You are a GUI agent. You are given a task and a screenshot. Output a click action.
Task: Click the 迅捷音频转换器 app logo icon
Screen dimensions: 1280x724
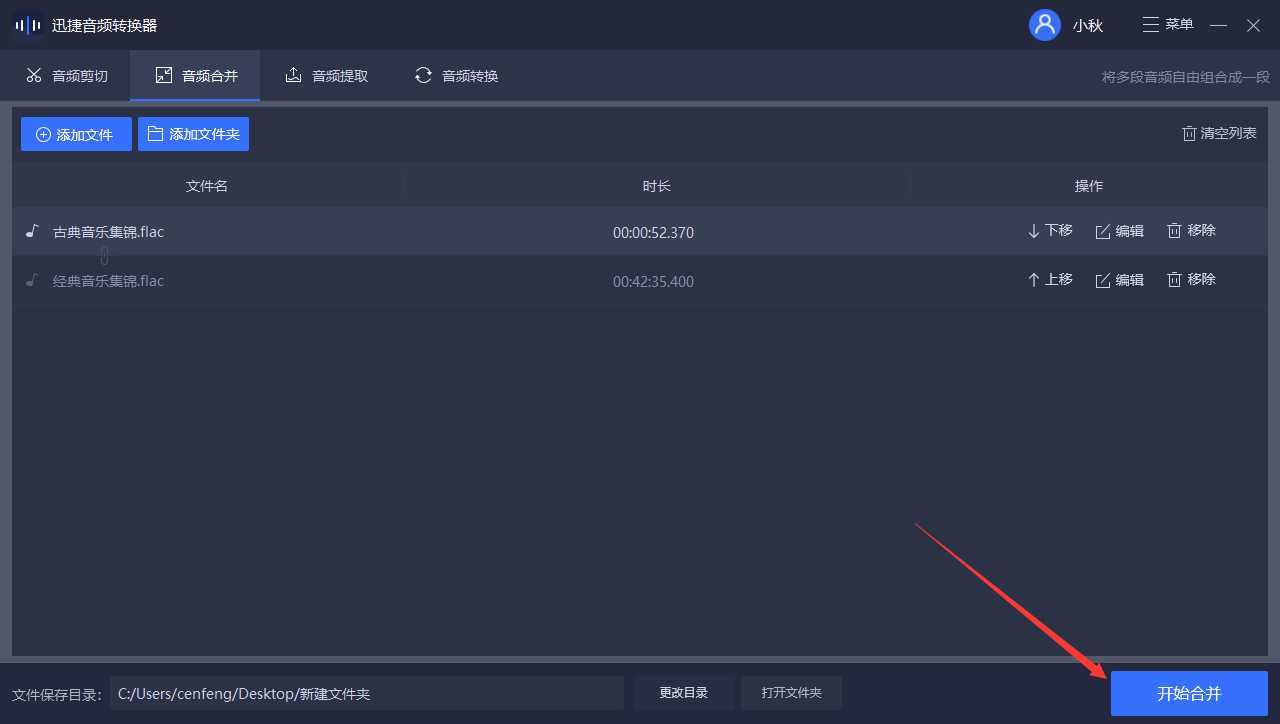28,25
